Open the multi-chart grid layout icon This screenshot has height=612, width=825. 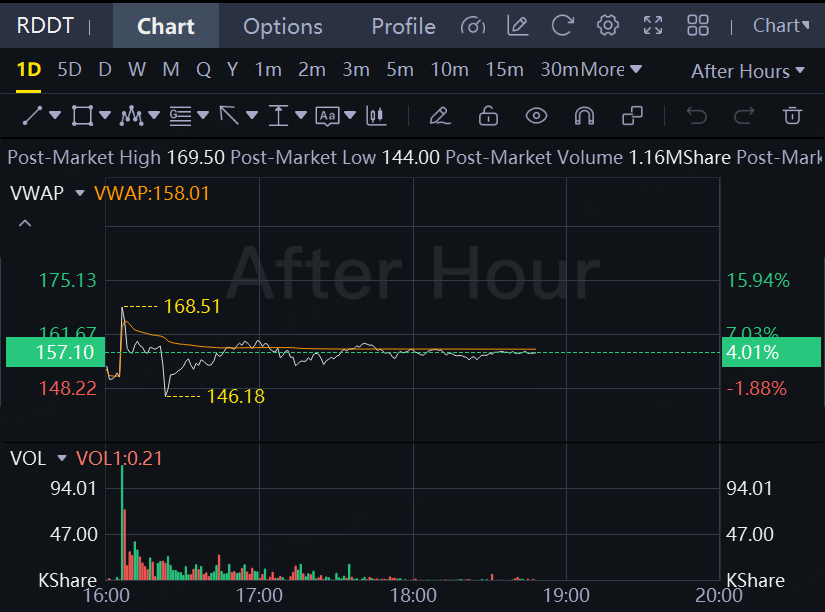[x=698, y=26]
